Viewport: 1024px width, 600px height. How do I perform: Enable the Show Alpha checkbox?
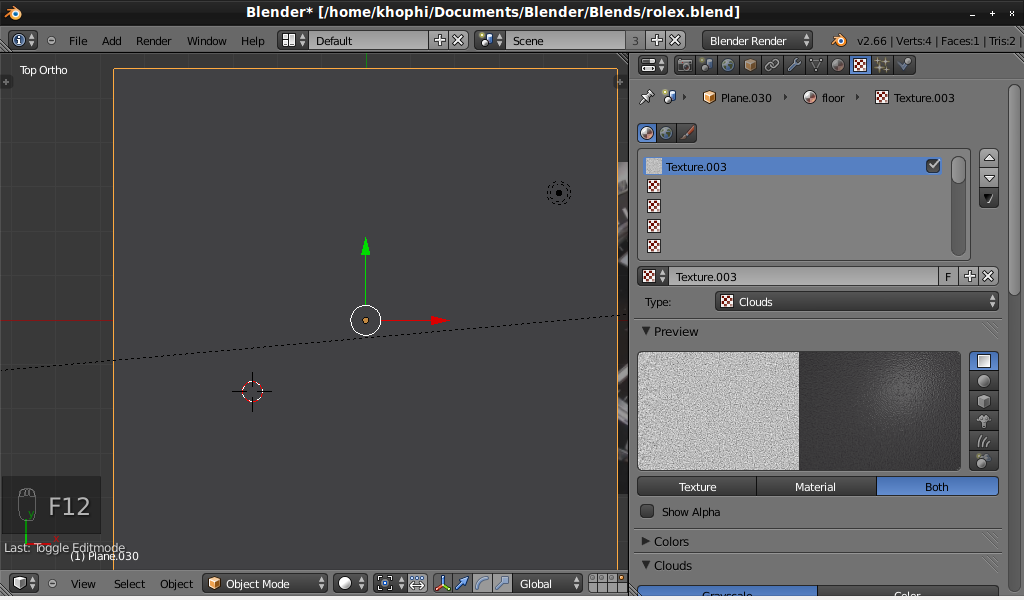pyautogui.click(x=647, y=511)
